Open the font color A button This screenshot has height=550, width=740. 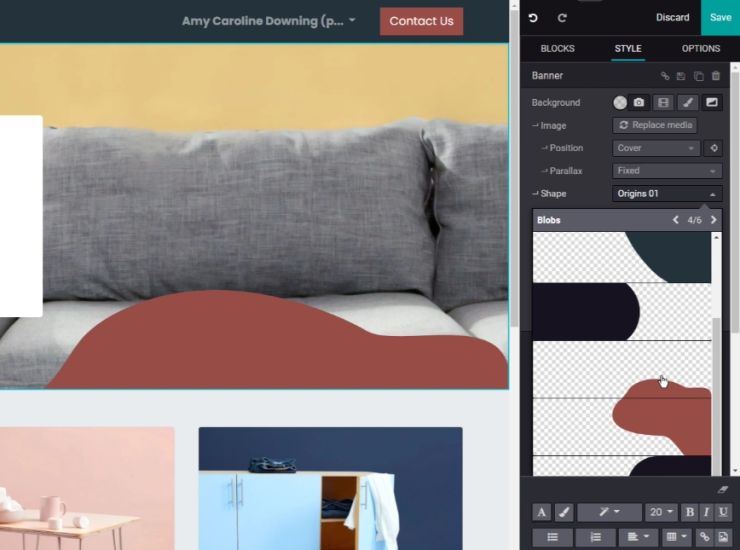pyautogui.click(x=541, y=512)
